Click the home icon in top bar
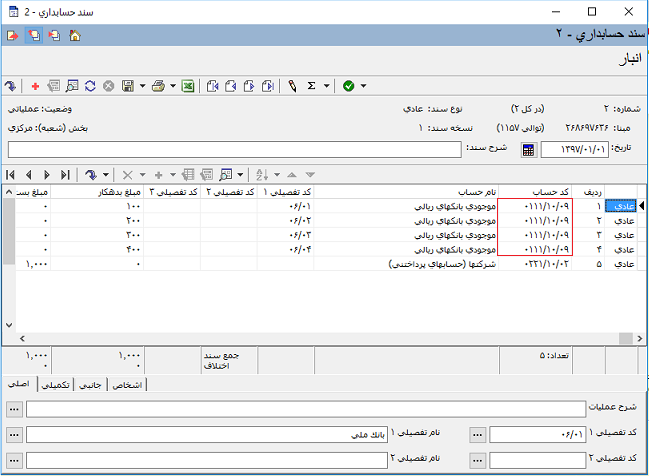 pos(75,36)
